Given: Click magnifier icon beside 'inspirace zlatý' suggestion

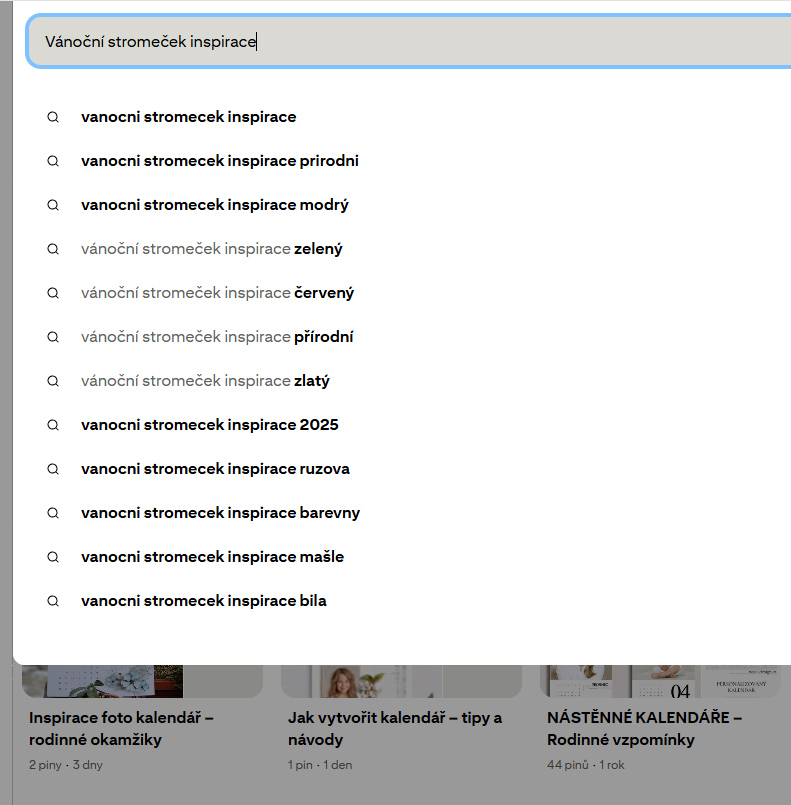Looking at the screenshot, I should [54, 381].
